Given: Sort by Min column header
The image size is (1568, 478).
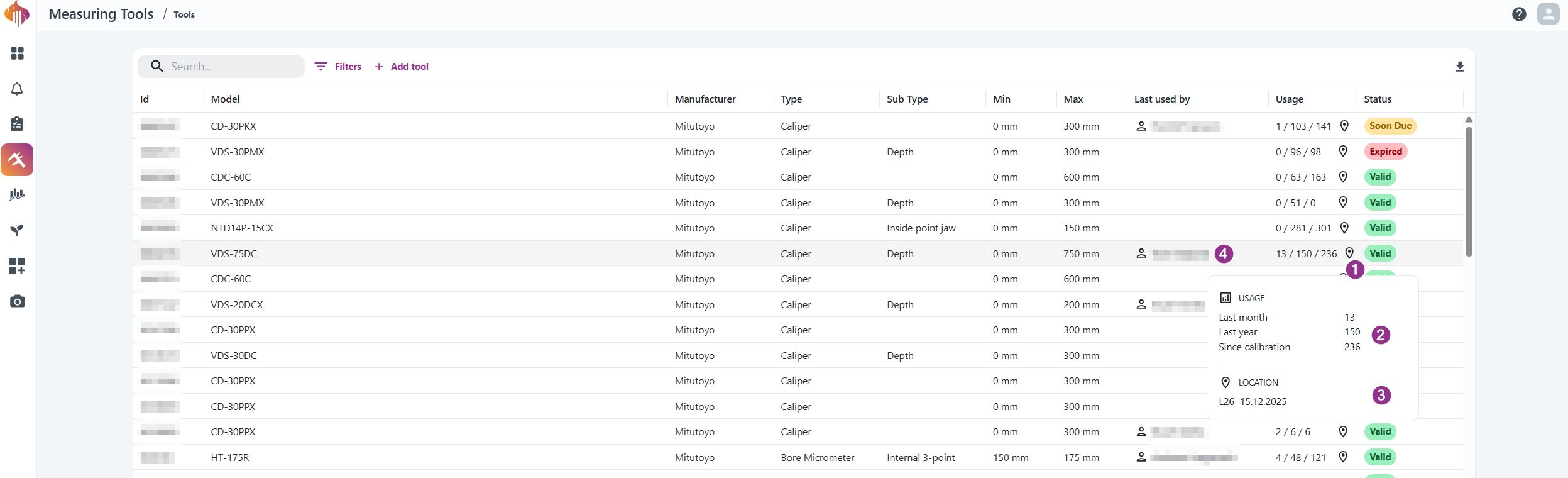Looking at the screenshot, I should click(1002, 99).
